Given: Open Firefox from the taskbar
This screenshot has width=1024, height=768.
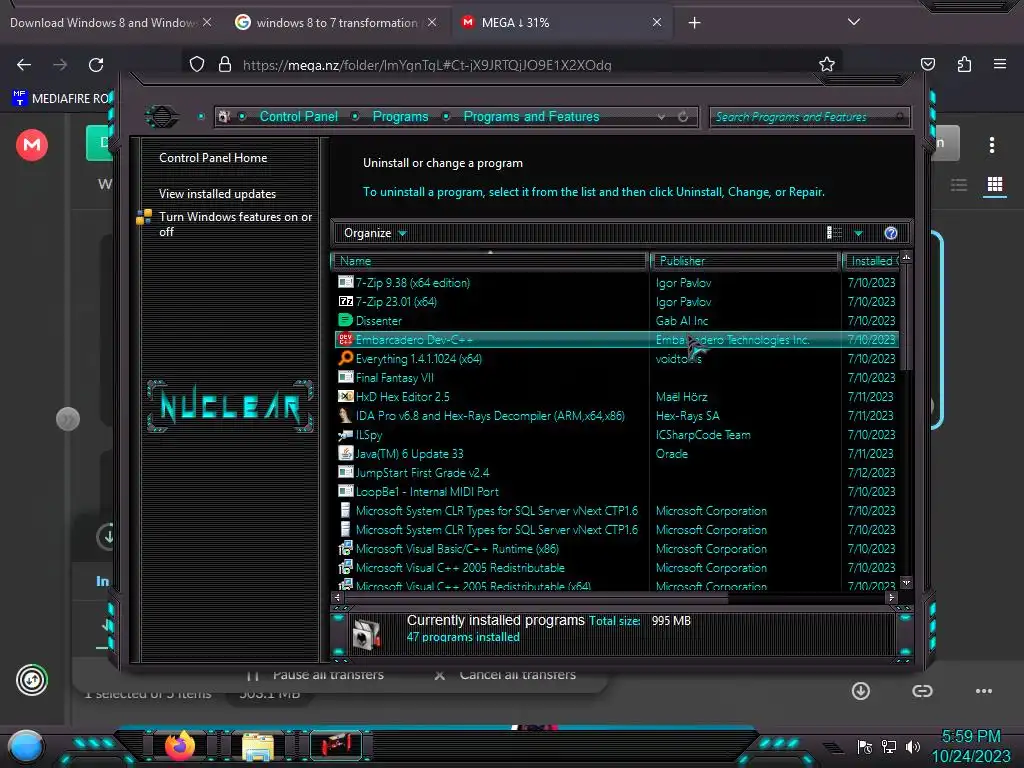Looking at the screenshot, I should 180,745.
